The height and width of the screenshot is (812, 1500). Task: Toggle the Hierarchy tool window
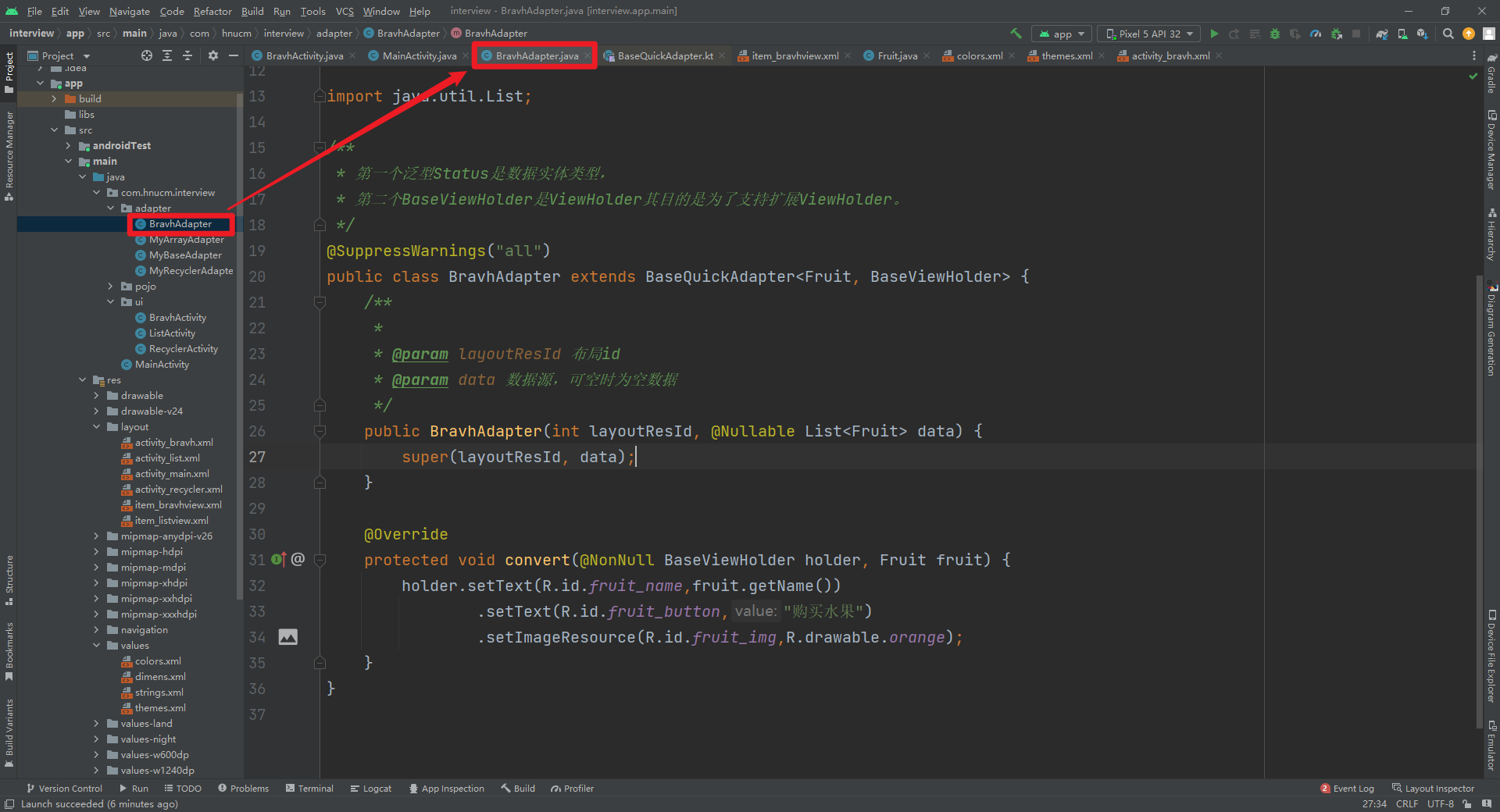pyautogui.click(x=1491, y=234)
